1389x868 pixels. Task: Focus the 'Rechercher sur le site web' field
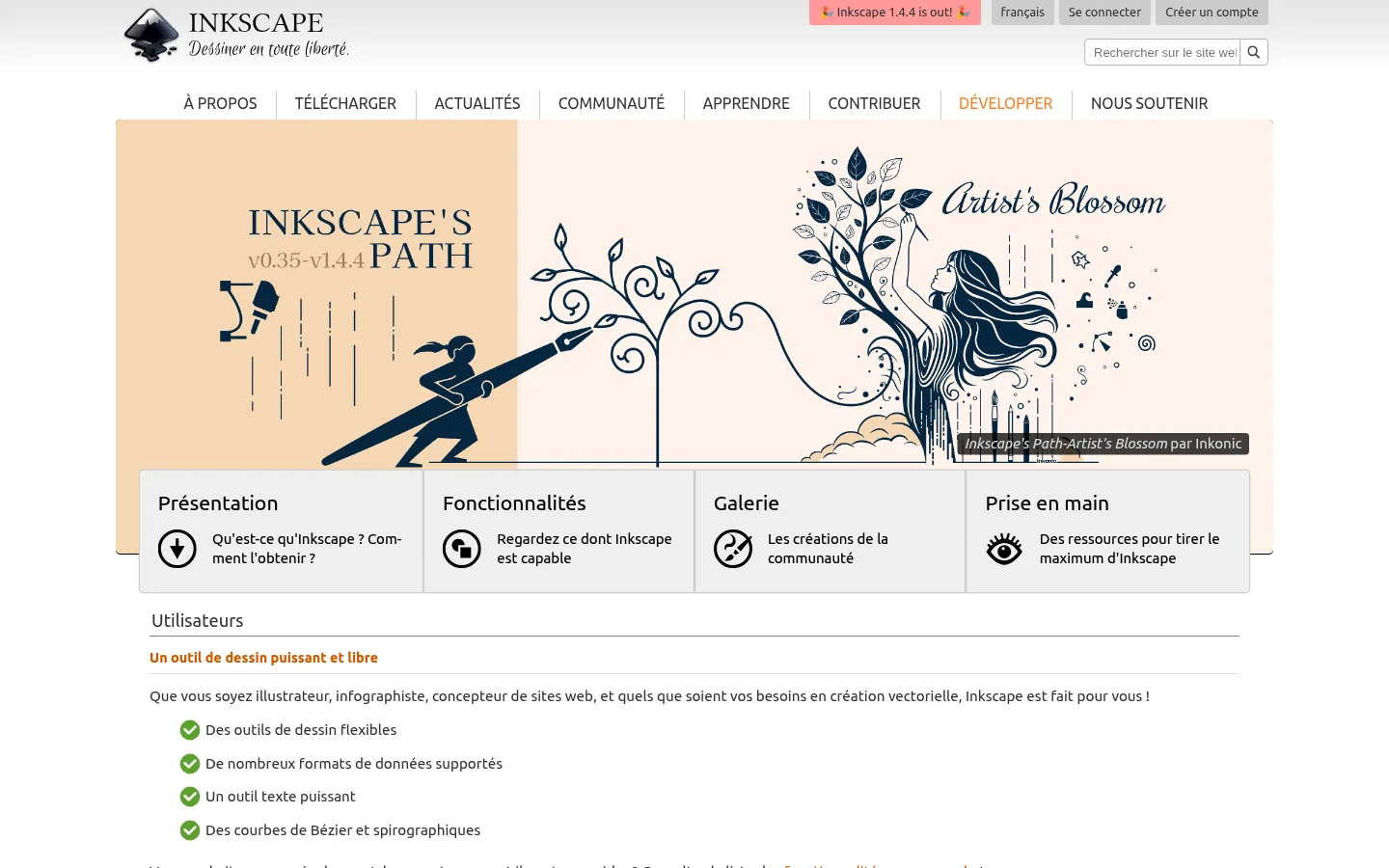[x=1162, y=52]
